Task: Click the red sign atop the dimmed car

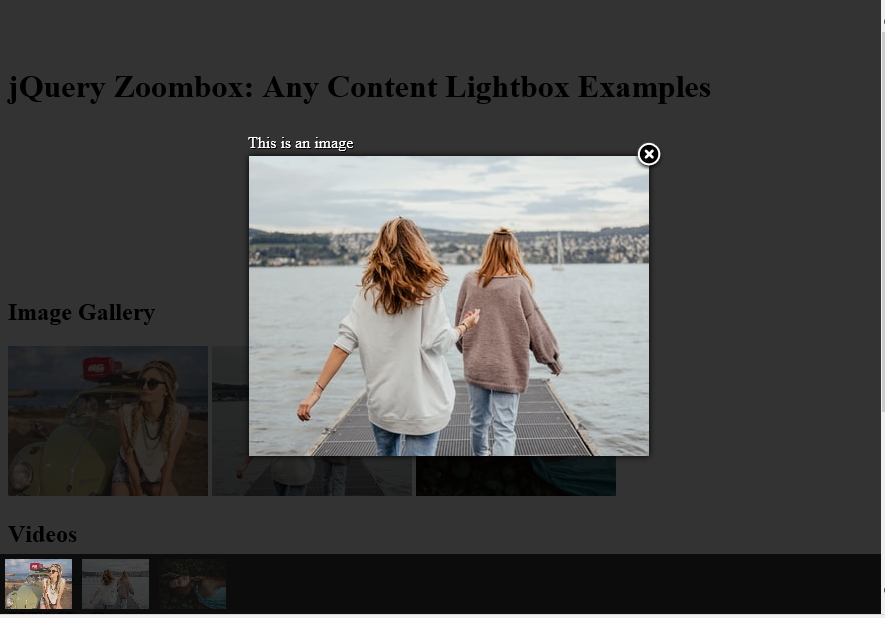Action: (99, 368)
